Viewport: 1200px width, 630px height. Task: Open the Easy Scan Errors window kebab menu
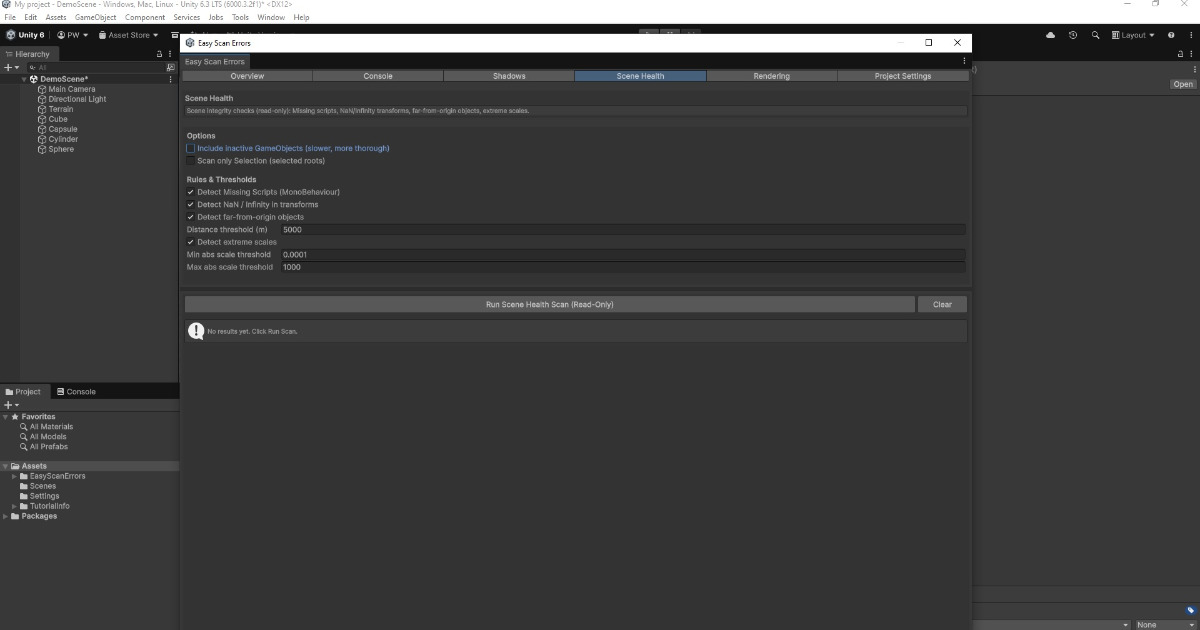coord(964,61)
